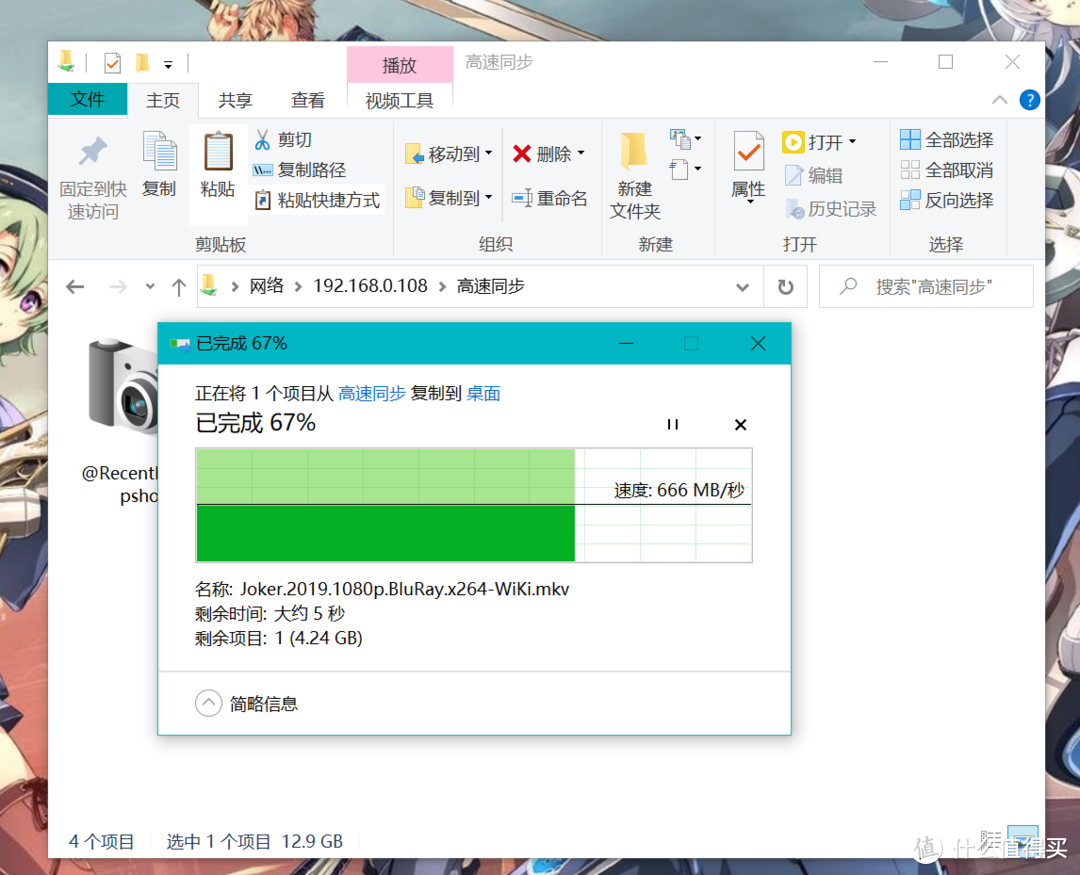
Task: Click the Invert Selection (反向选择) icon
Action: point(946,201)
